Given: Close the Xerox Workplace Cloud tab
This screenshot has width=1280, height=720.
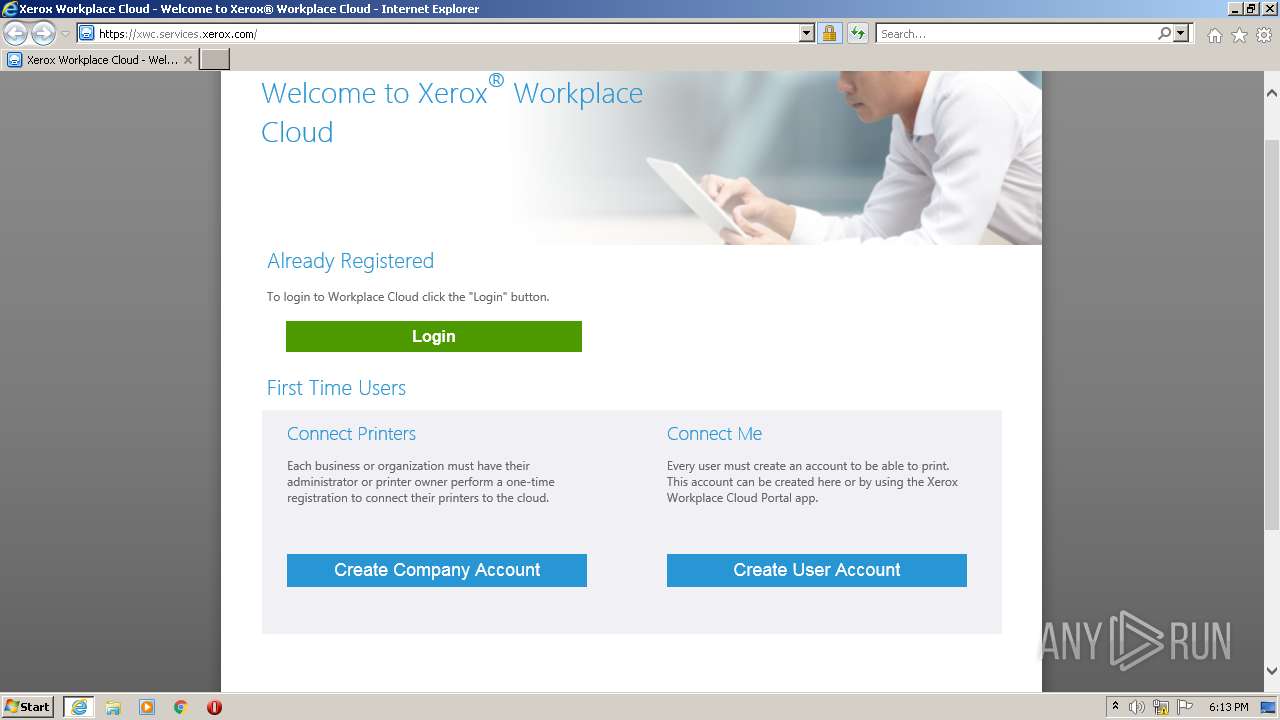Looking at the screenshot, I should coord(188,60).
